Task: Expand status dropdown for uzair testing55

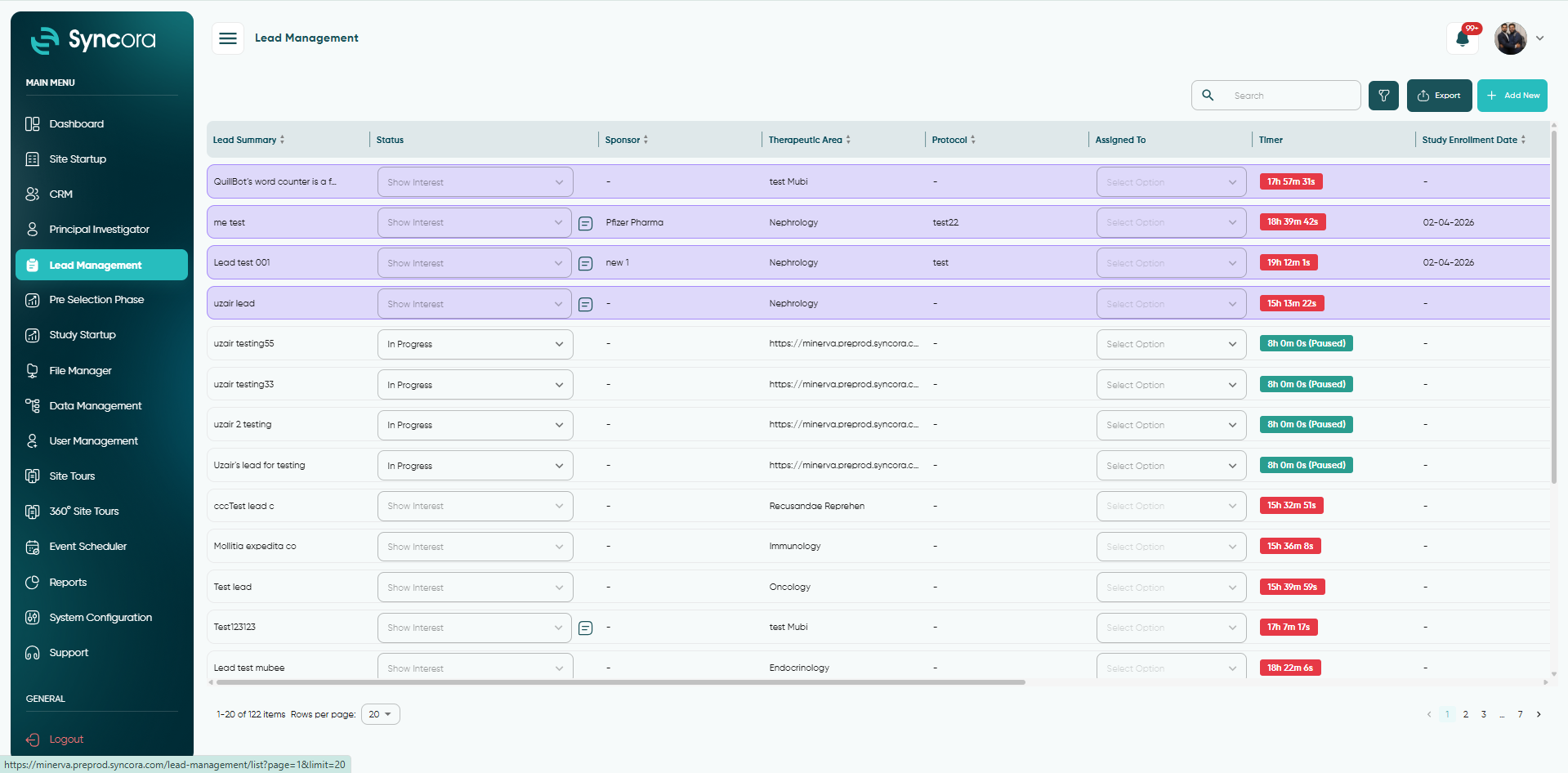Action: tap(475, 344)
